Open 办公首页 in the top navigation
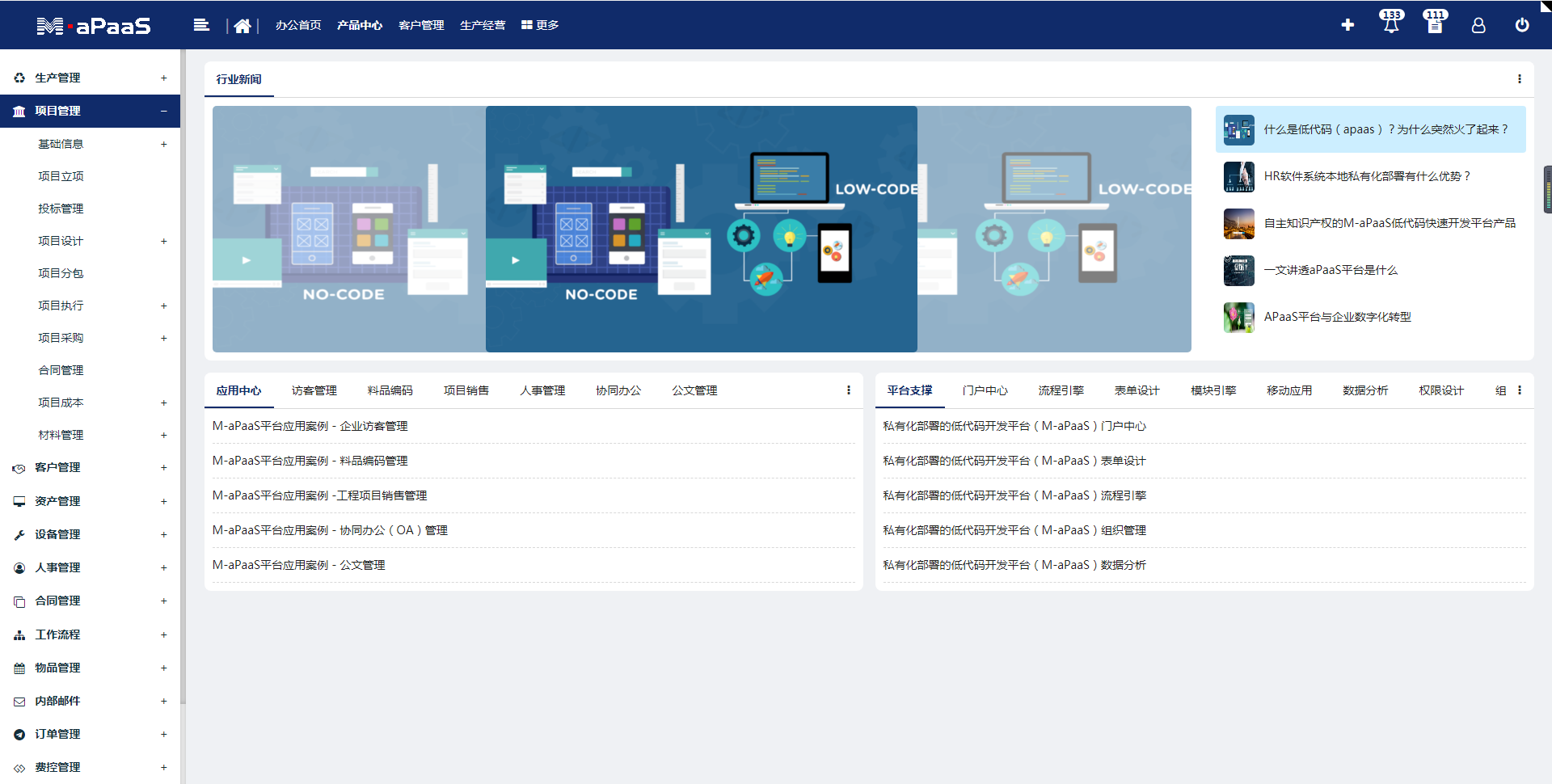Image resolution: width=1552 pixels, height=784 pixels. 298,25
